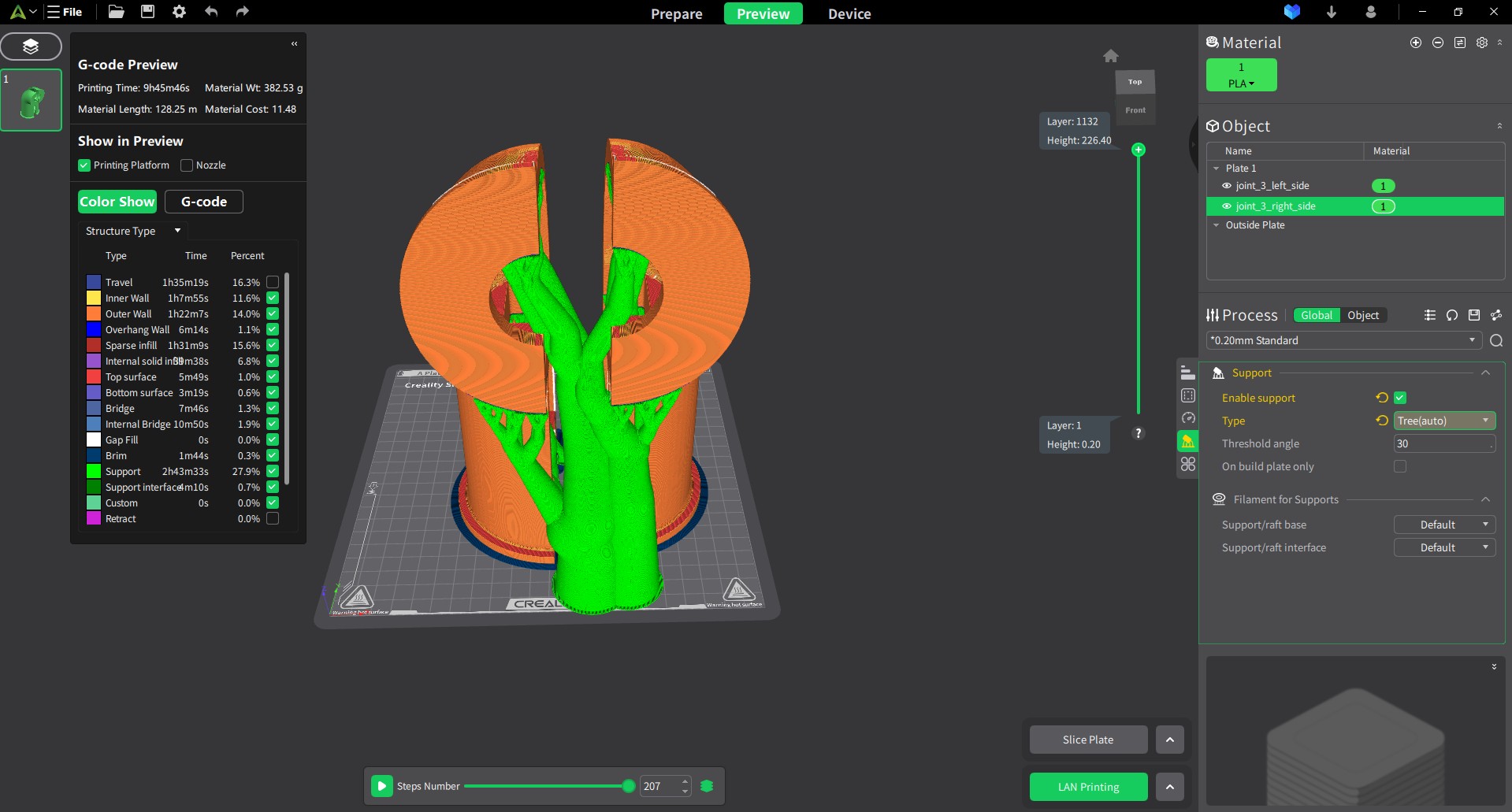Enable the Nozzle preview checkbox
The width and height of the screenshot is (1512, 812).
point(187,165)
